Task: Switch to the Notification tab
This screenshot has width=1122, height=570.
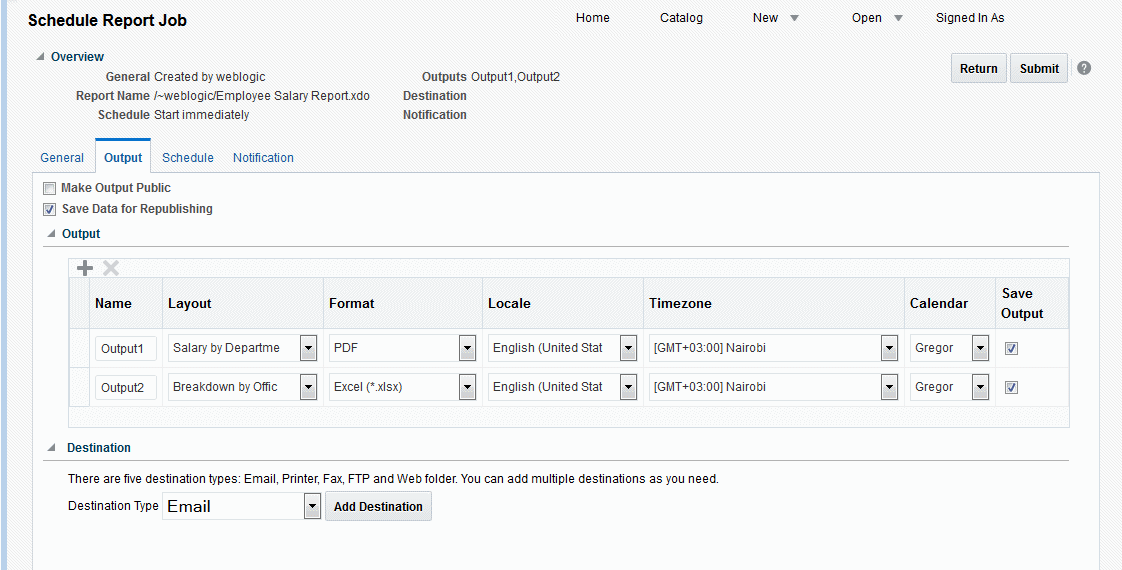Action: (263, 158)
